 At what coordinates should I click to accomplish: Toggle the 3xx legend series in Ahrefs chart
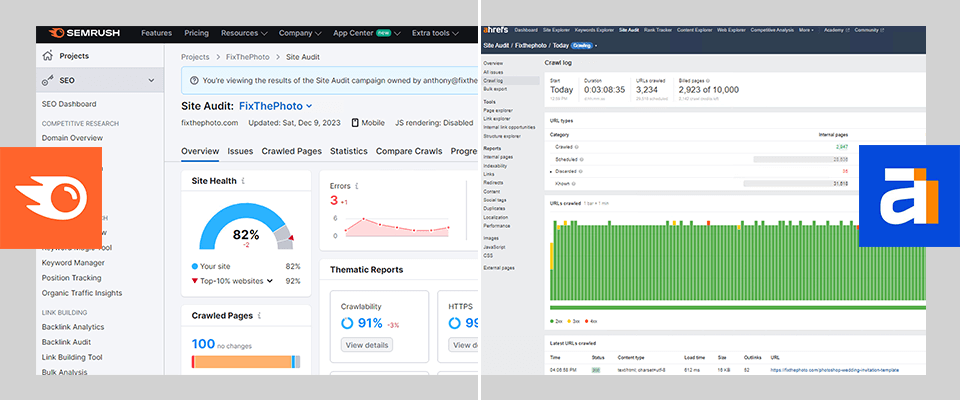573,321
